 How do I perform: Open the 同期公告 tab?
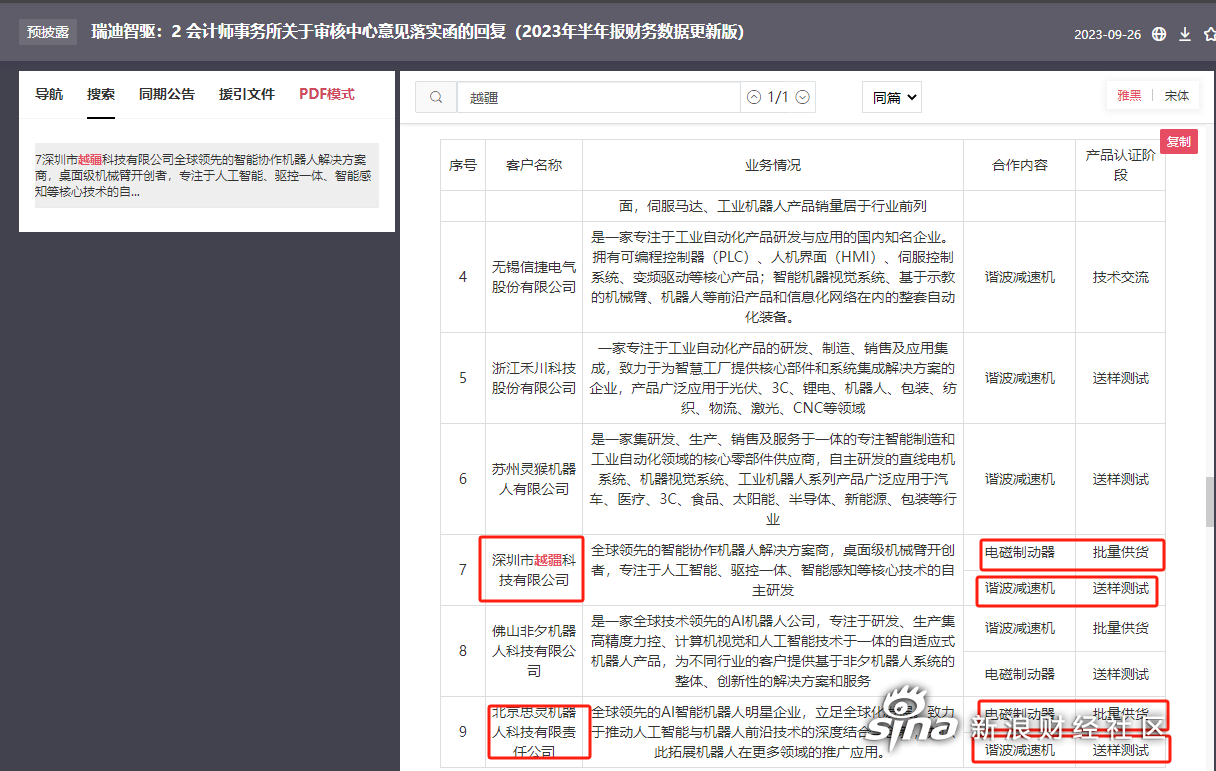pyautogui.click(x=167, y=94)
